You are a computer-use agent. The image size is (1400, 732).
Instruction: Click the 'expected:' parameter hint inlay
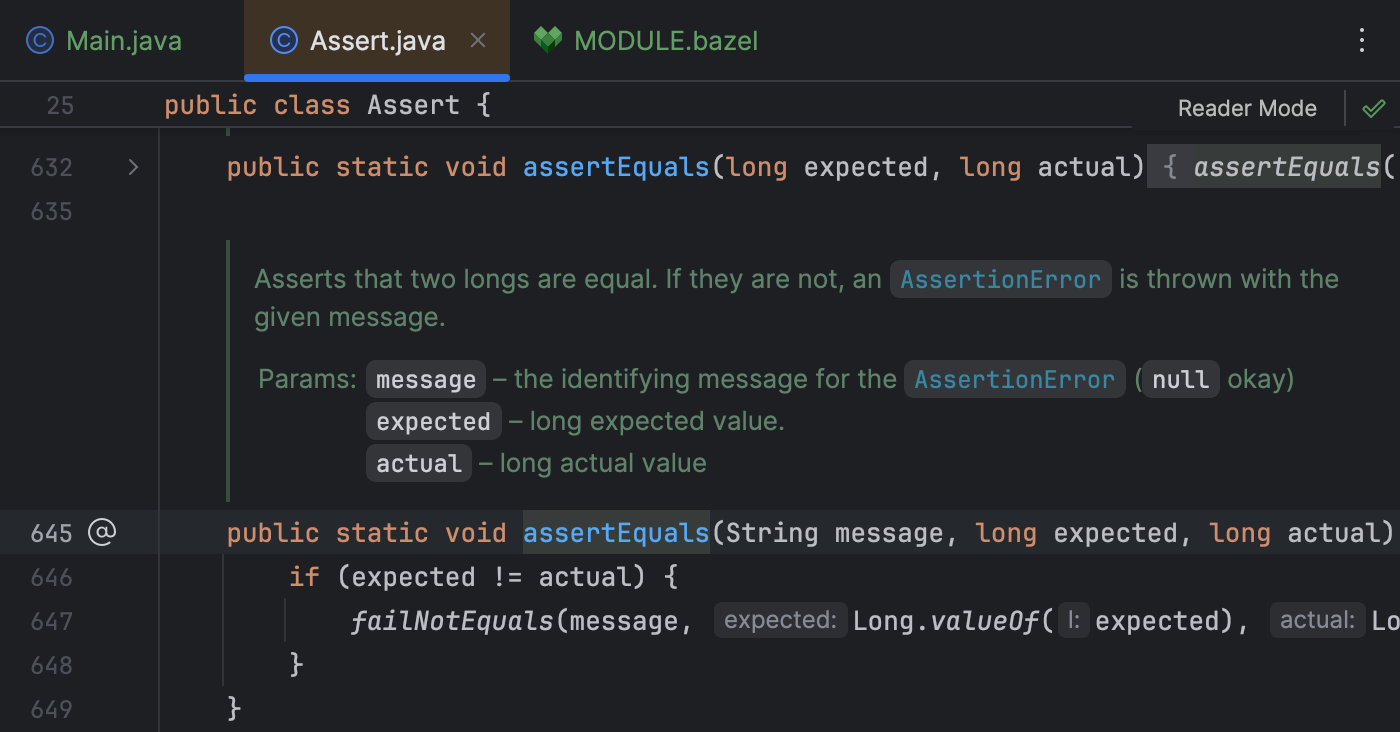point(780,620)
